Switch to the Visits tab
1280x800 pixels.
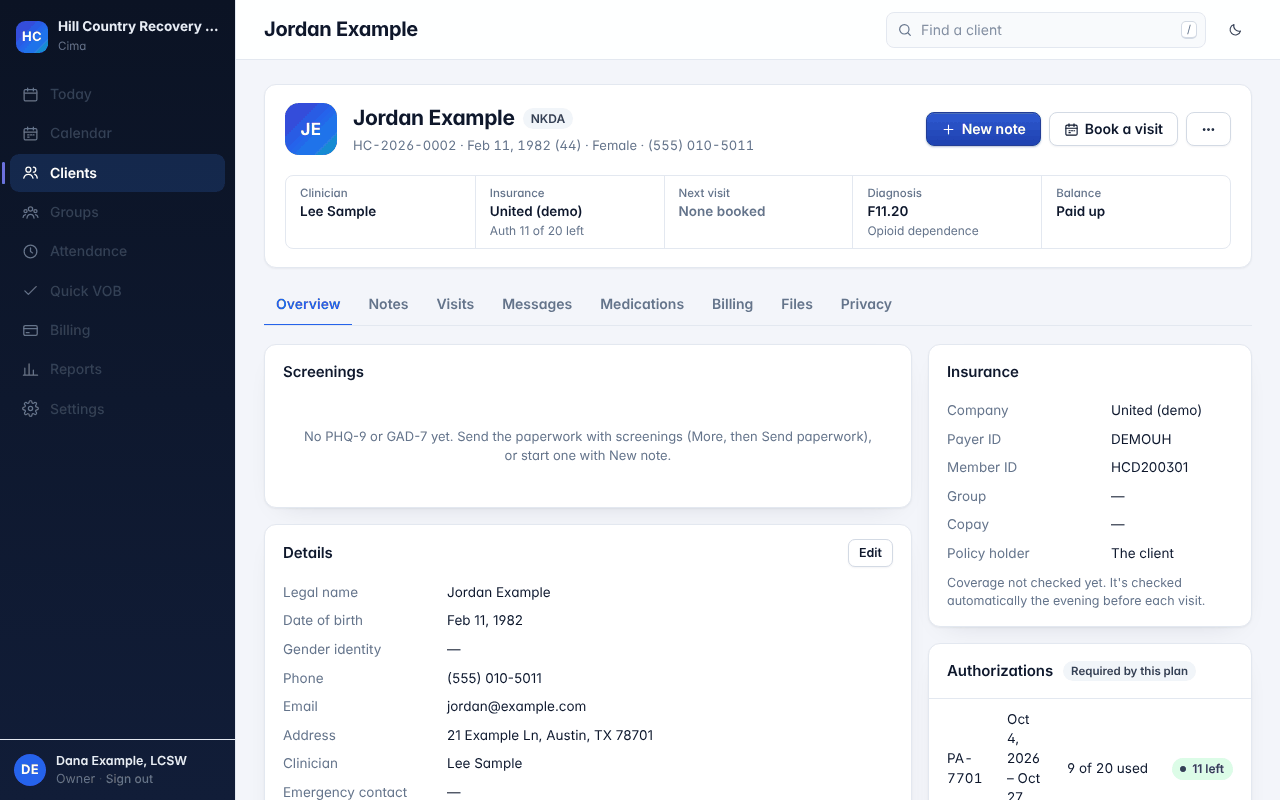click(455, 304)
